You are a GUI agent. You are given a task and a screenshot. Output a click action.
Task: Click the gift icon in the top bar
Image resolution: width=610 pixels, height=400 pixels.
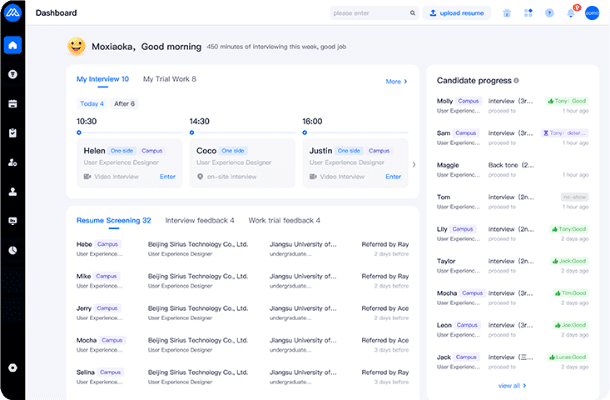coord(507,13)
